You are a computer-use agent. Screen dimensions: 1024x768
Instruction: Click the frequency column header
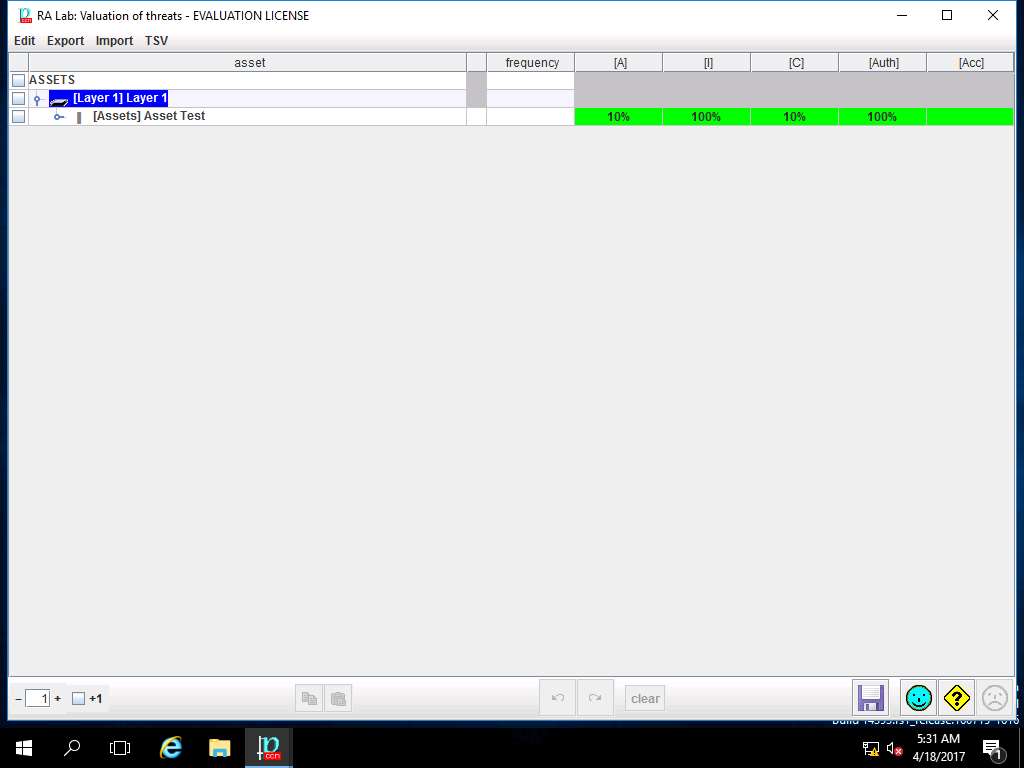[530, 63]
